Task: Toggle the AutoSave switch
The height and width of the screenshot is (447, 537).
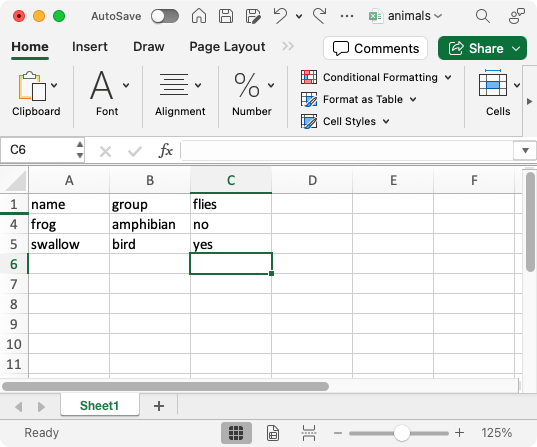Action: pos(165,16)
